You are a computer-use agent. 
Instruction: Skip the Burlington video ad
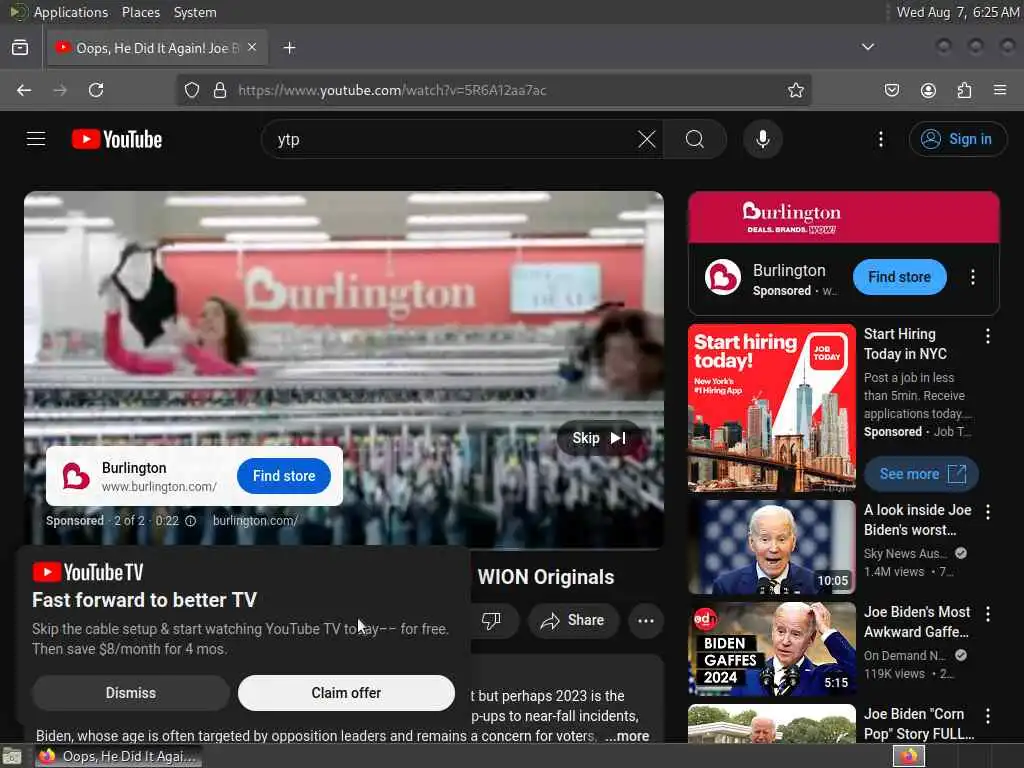(599, 438)
